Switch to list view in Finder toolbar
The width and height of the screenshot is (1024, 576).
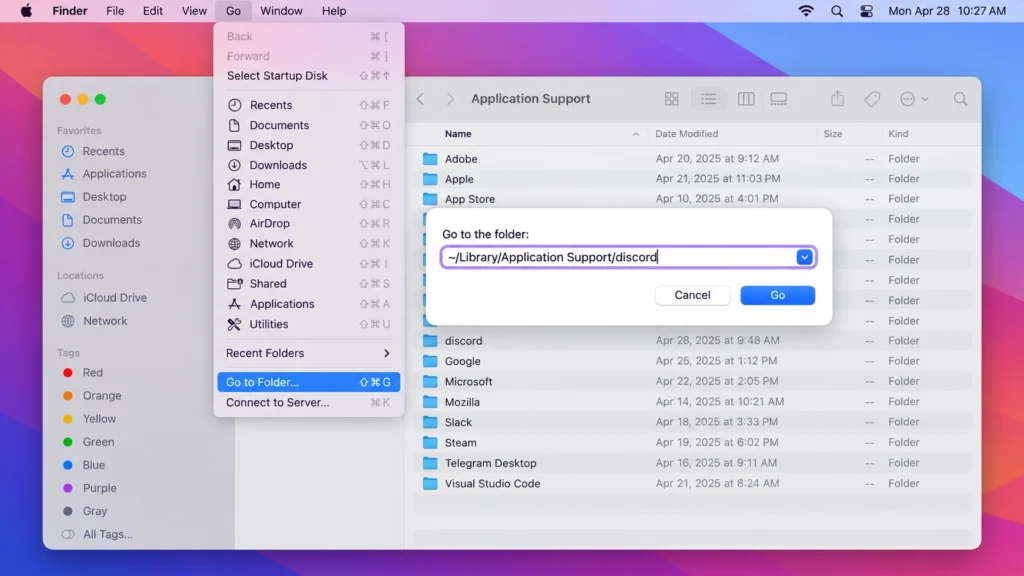(709, 99)
